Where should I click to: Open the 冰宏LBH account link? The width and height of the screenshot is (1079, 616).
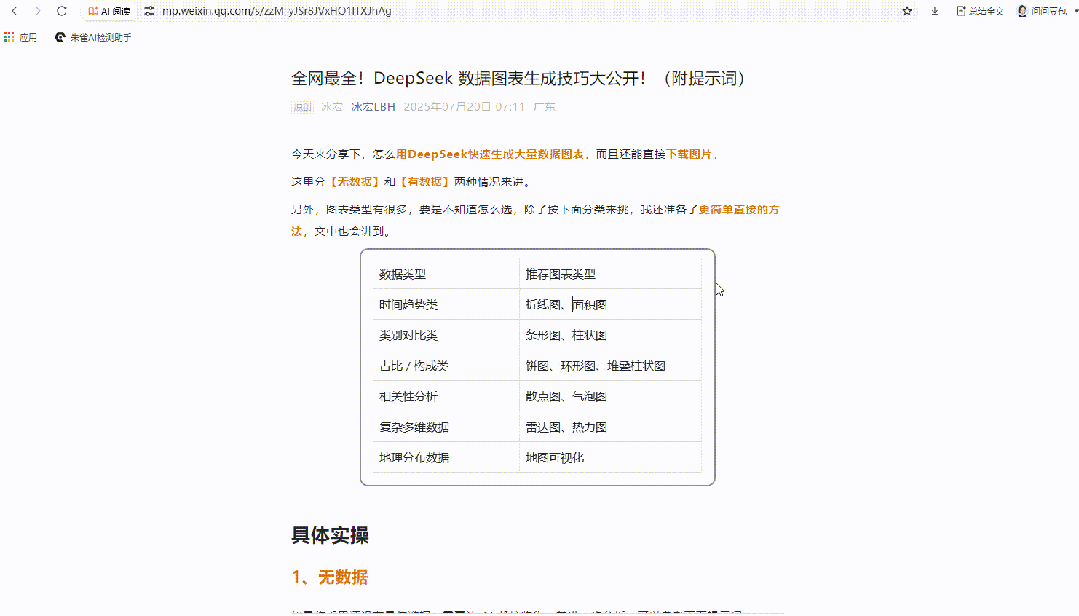[373, 107]
